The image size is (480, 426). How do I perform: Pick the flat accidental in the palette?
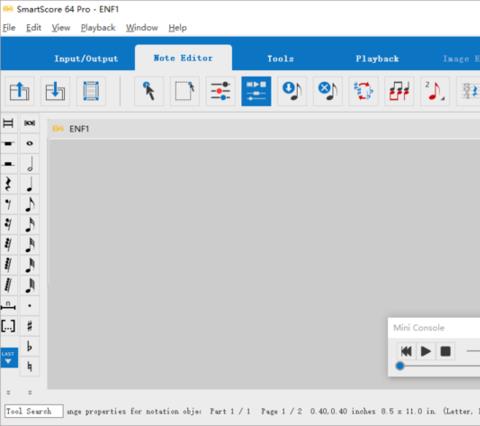tap(30, 346)
